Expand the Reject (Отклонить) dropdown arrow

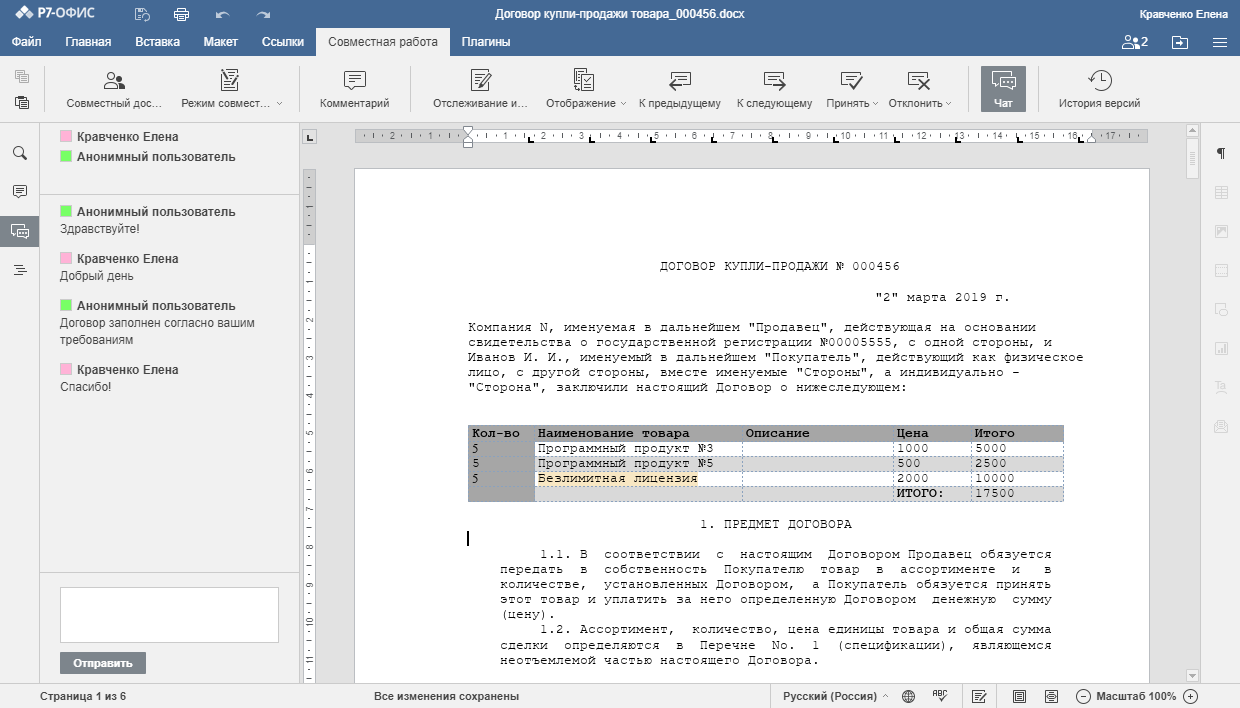pyautogui.click(x=948, y=104)
